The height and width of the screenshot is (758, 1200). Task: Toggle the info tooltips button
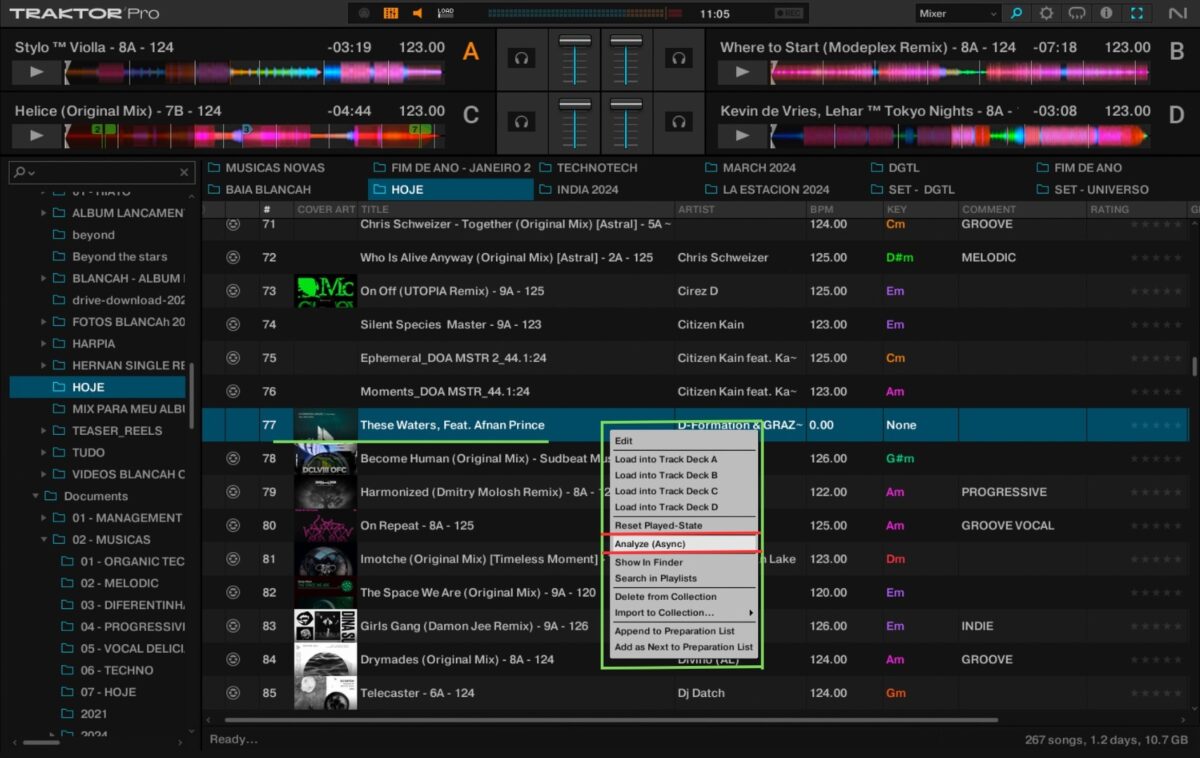point(1106,14)
